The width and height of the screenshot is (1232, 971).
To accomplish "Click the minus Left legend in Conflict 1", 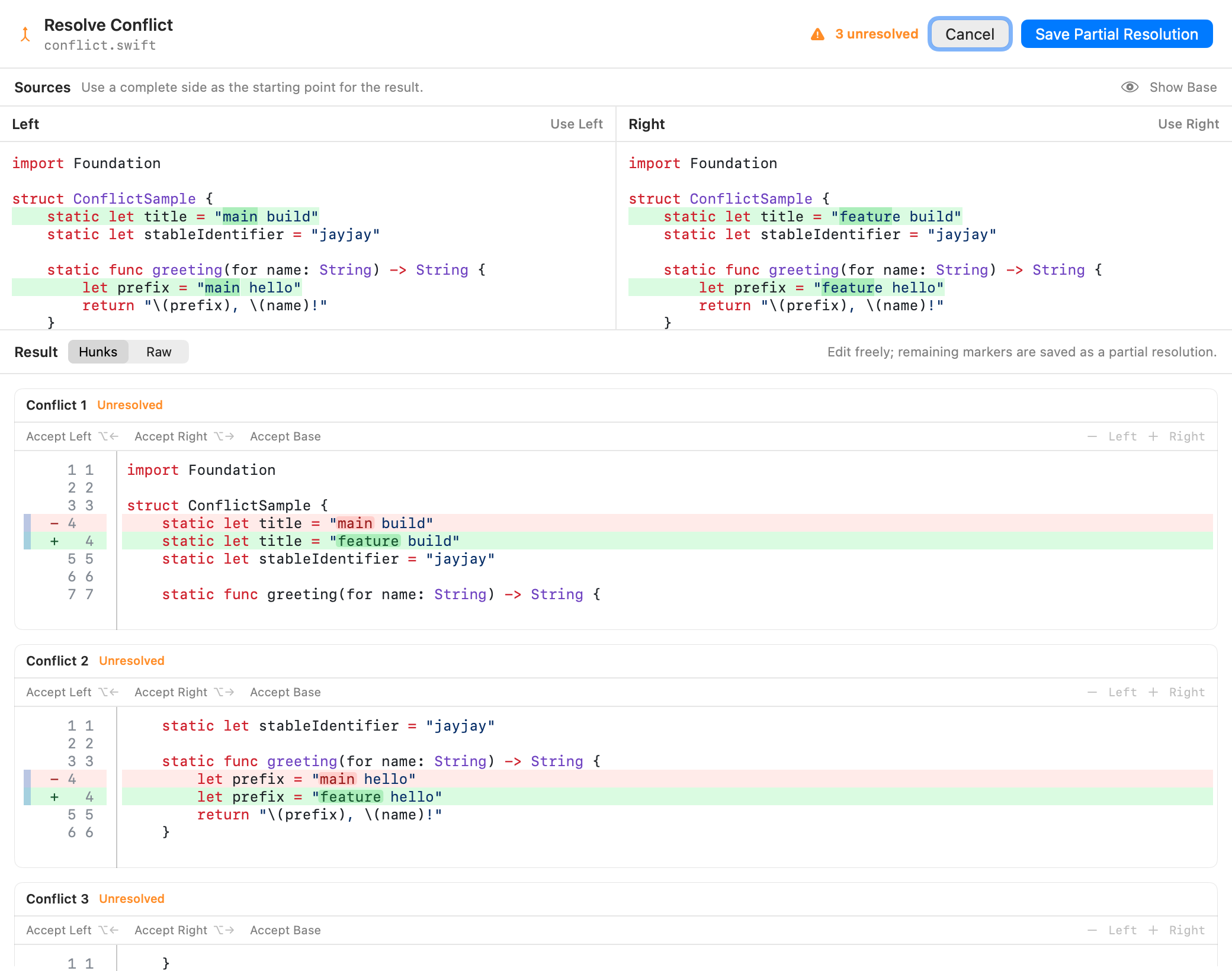I will pyautogui.click(x=1112, y=436).
